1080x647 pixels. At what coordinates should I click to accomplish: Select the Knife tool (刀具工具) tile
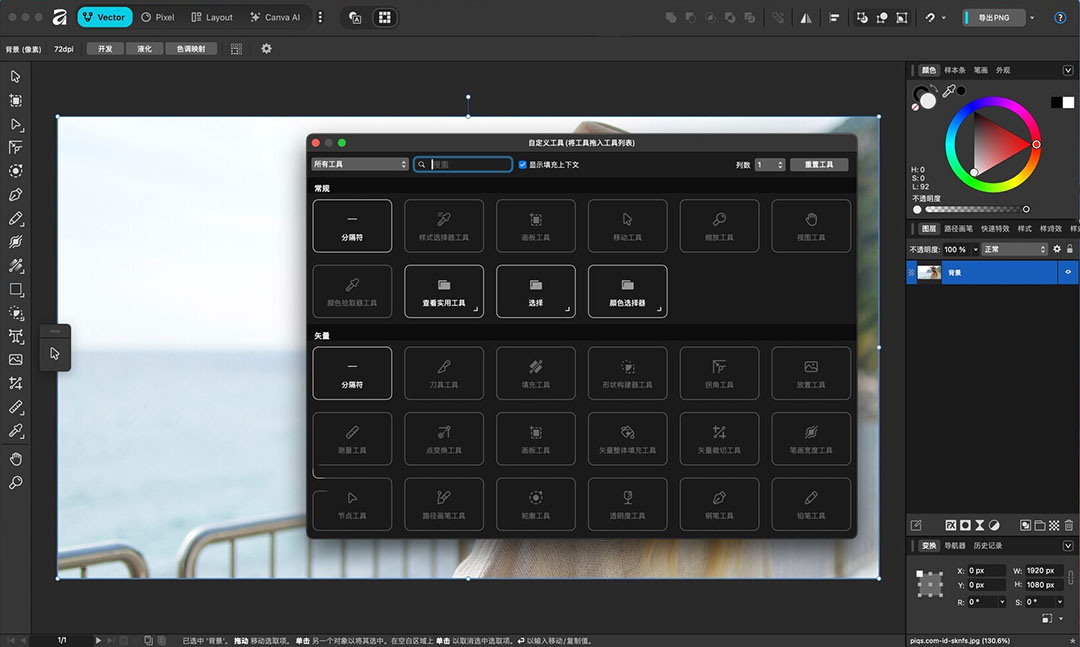click(444, 373)
